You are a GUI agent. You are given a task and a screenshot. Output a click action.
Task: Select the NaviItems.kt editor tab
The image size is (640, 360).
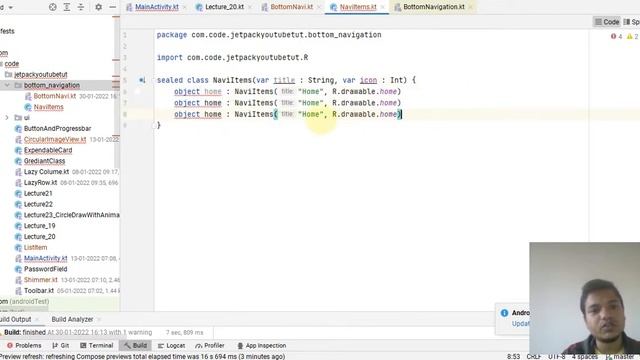[358, 7]
